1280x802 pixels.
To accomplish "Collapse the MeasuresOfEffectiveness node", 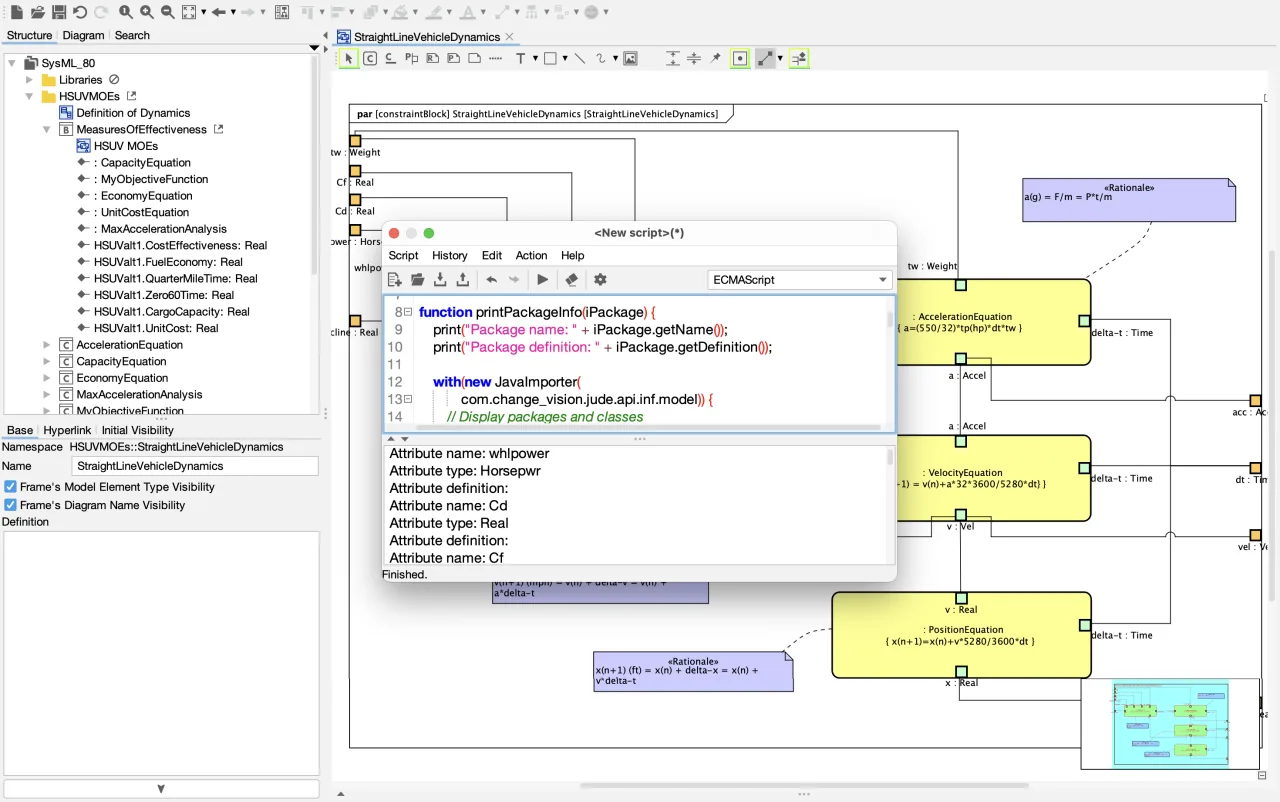I will (x=47, y=129).
